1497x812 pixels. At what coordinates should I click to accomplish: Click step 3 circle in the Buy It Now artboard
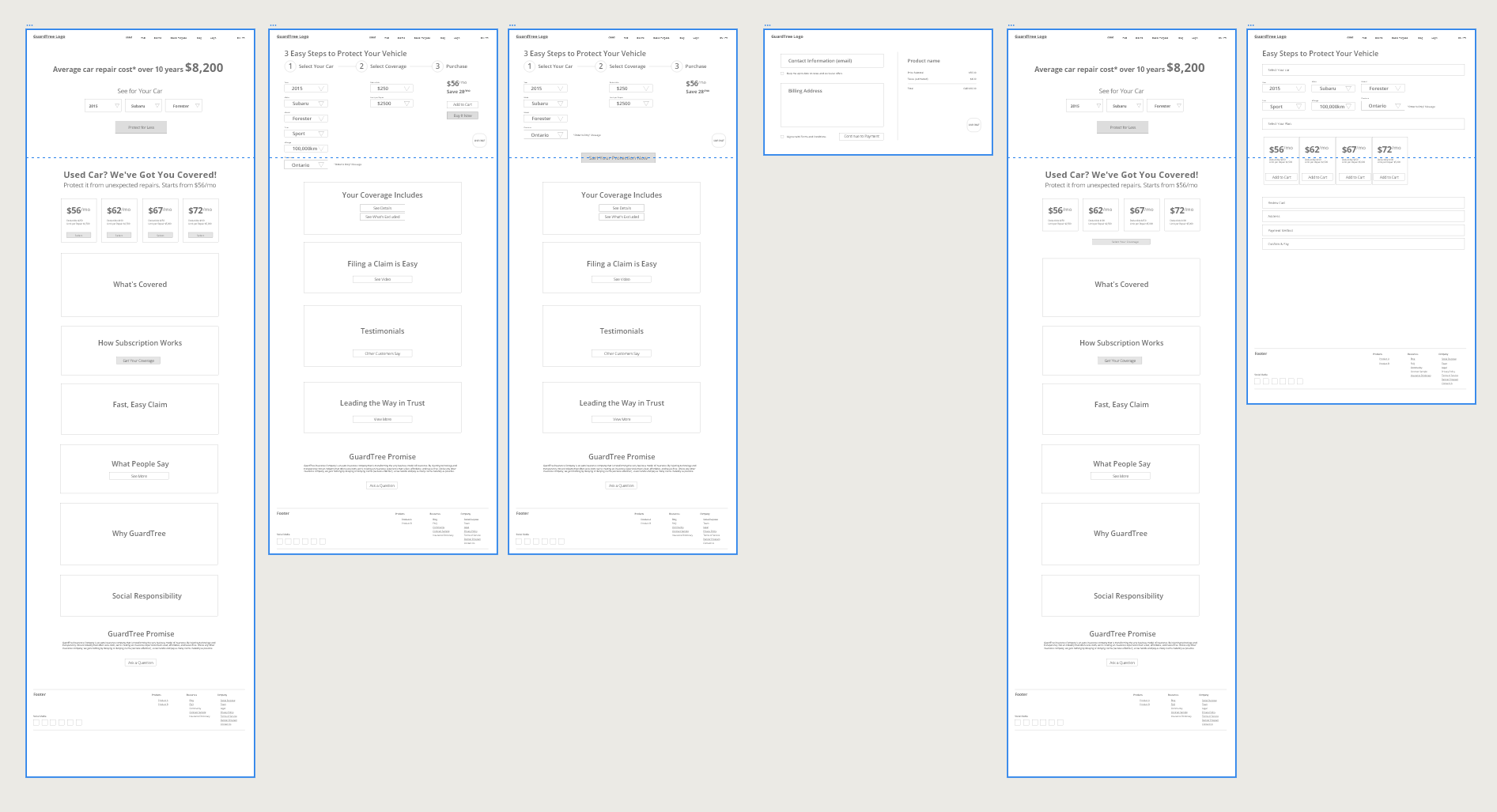(437, 66)
